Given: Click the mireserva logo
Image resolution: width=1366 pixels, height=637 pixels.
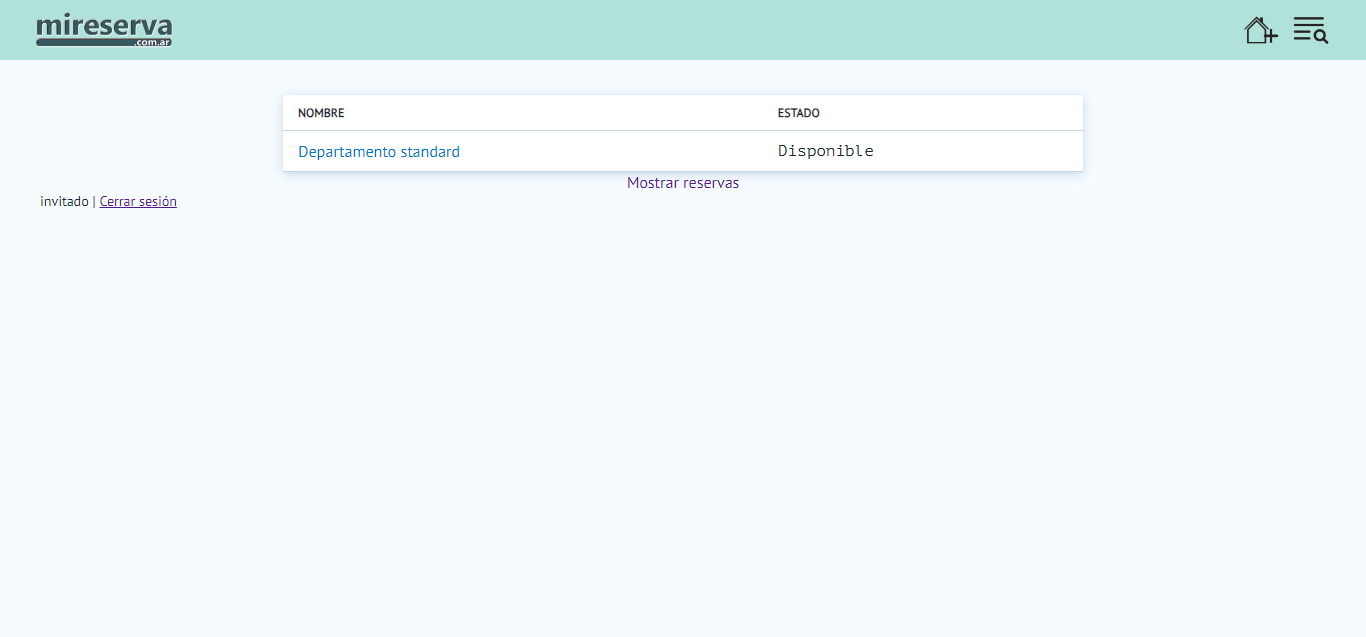Looking at the screenshot, I should coord(104,26).
